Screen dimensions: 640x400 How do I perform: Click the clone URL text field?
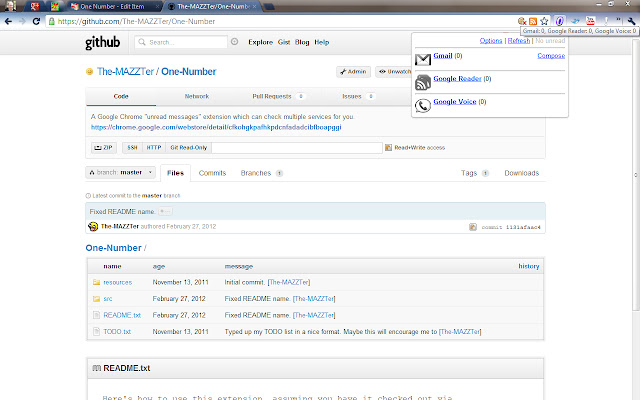coord(297,147)
